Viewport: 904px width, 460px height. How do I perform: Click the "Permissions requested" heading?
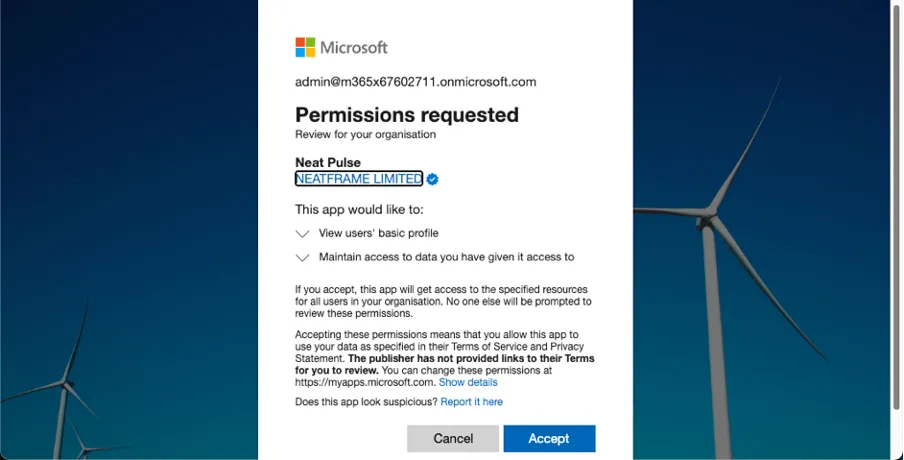pyautogui.click(x=406, y=115)
